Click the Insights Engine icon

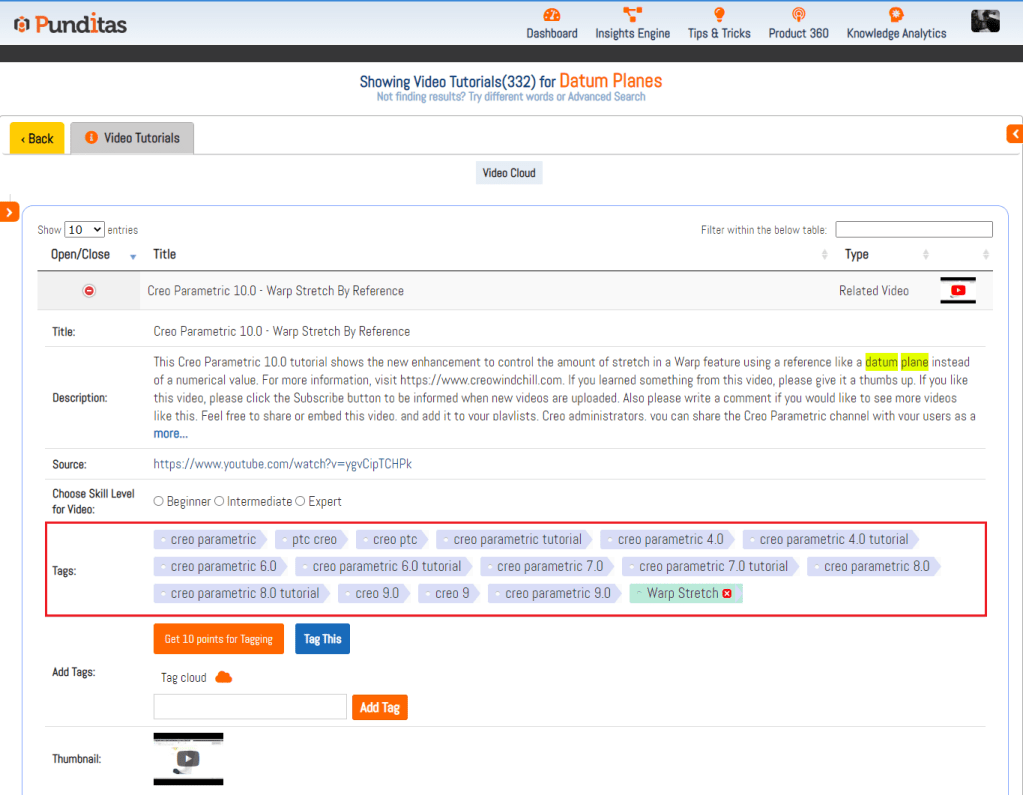coord(632,15)
